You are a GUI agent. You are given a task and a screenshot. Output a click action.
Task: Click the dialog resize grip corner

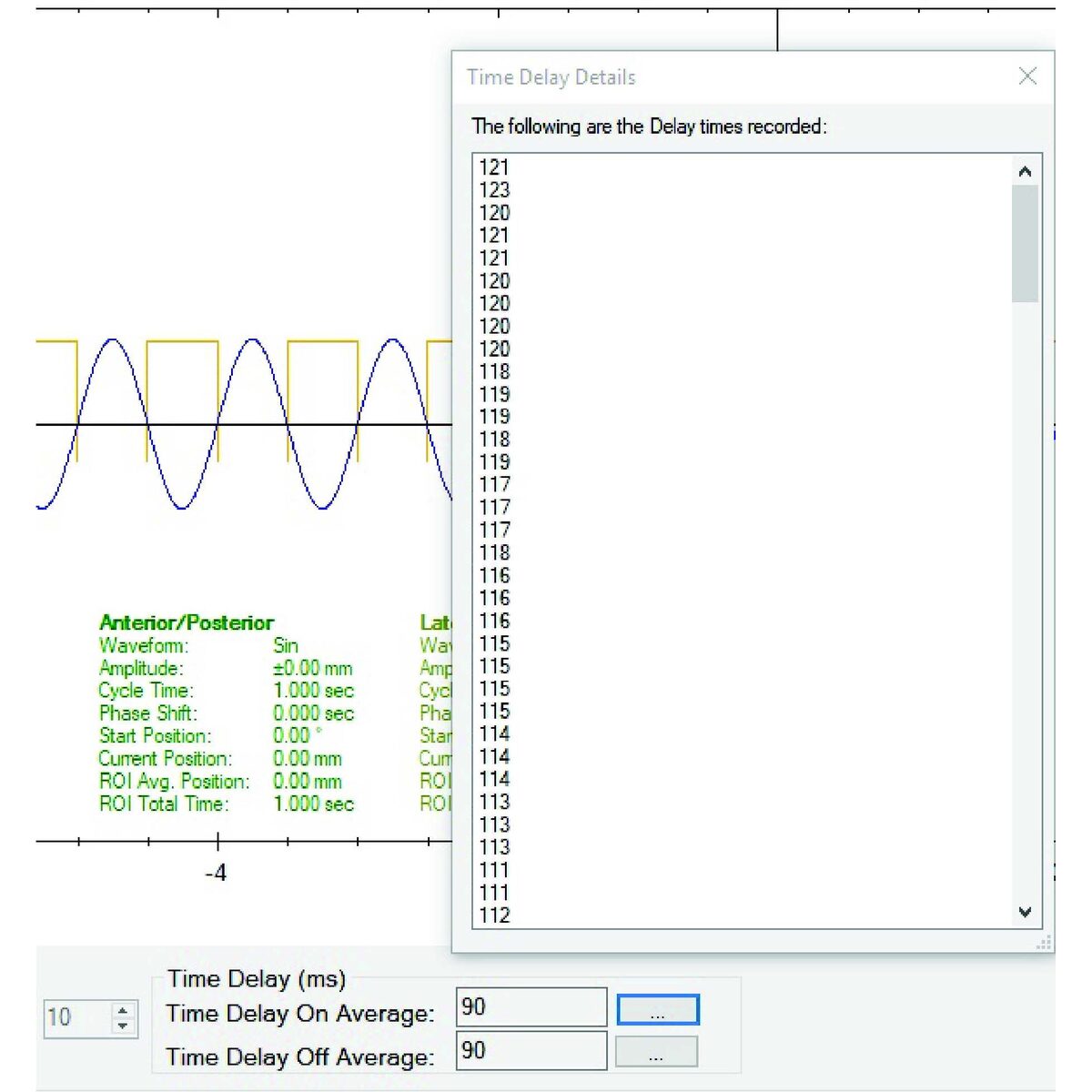(x=1043, y=943)
